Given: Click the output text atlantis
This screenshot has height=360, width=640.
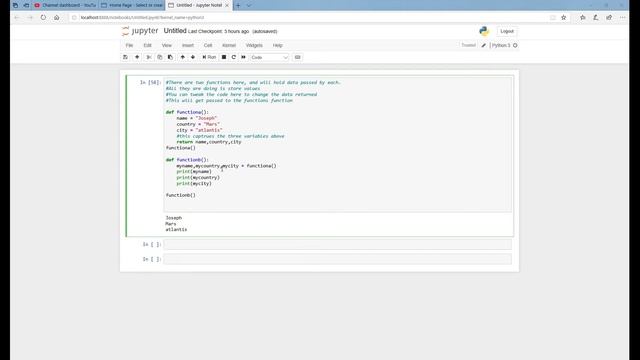Looking at the screenshot, I should 176,229.
